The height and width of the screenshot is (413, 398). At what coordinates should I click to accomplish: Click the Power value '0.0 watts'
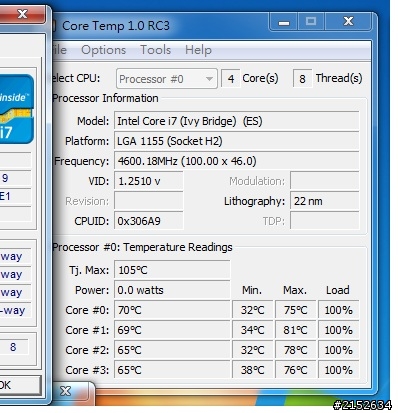coord(172,290)
